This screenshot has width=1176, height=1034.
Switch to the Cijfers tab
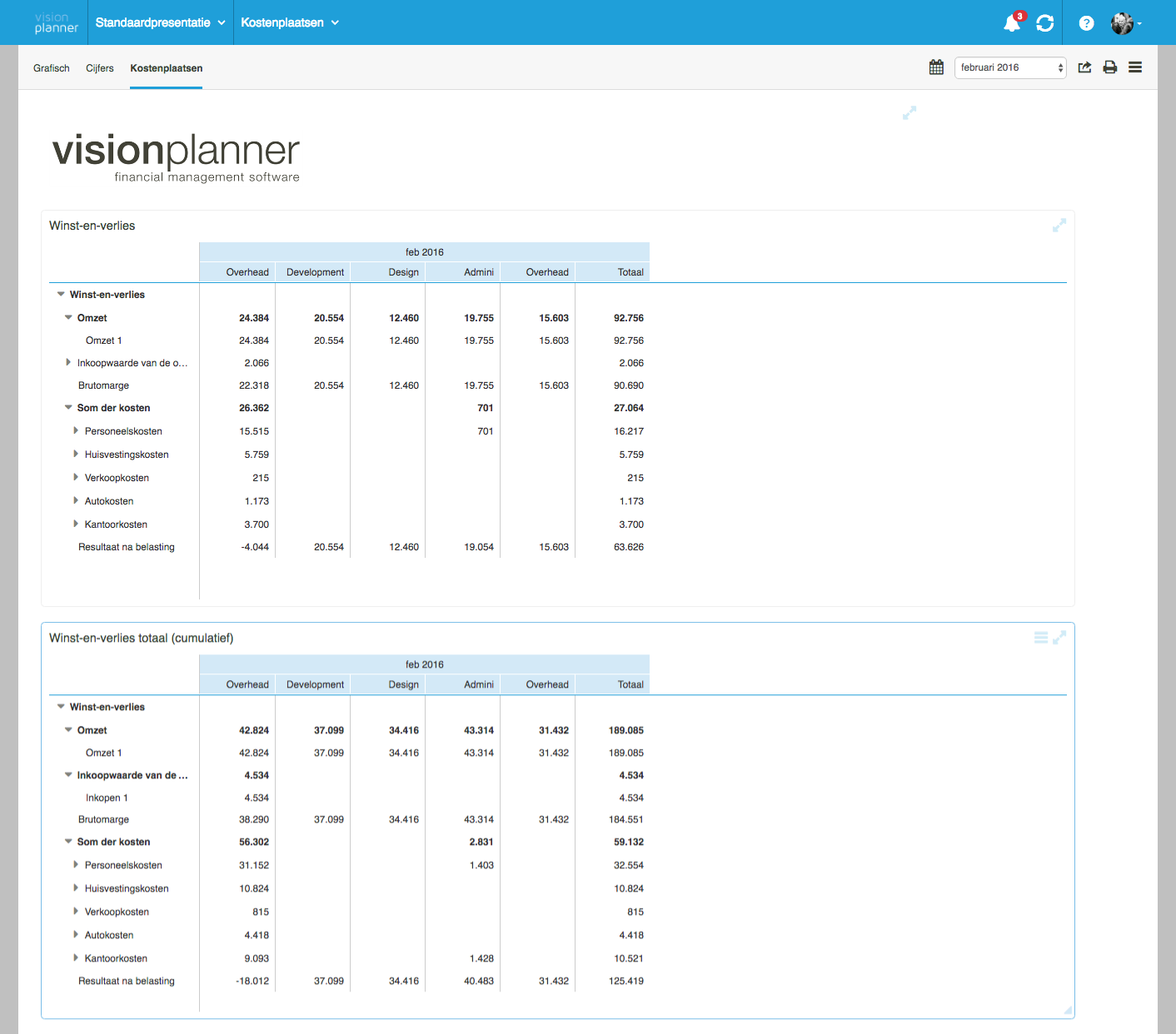100,68
